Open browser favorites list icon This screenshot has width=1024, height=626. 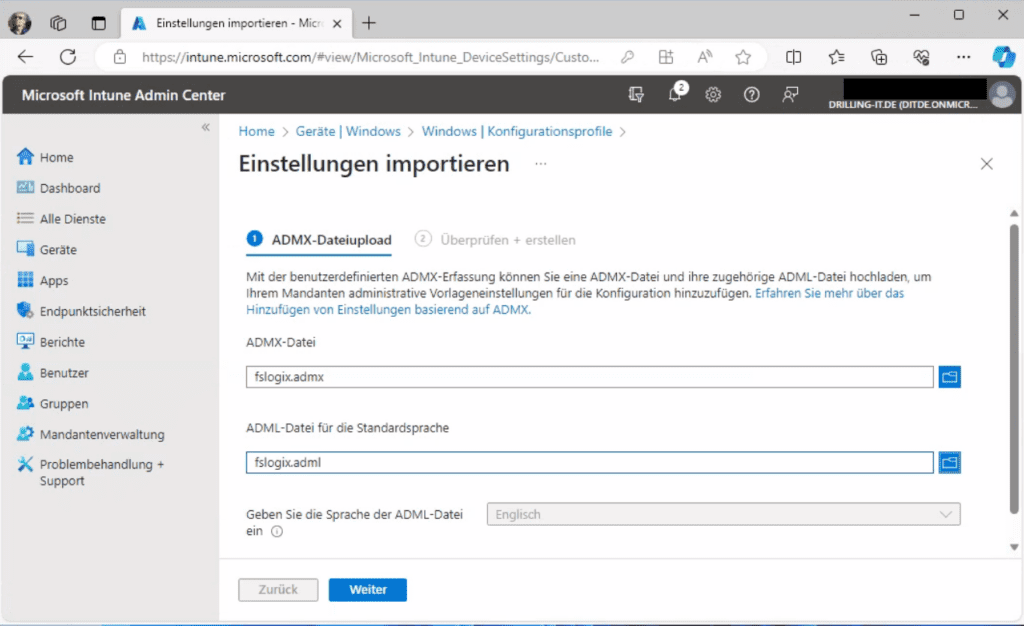837,57
